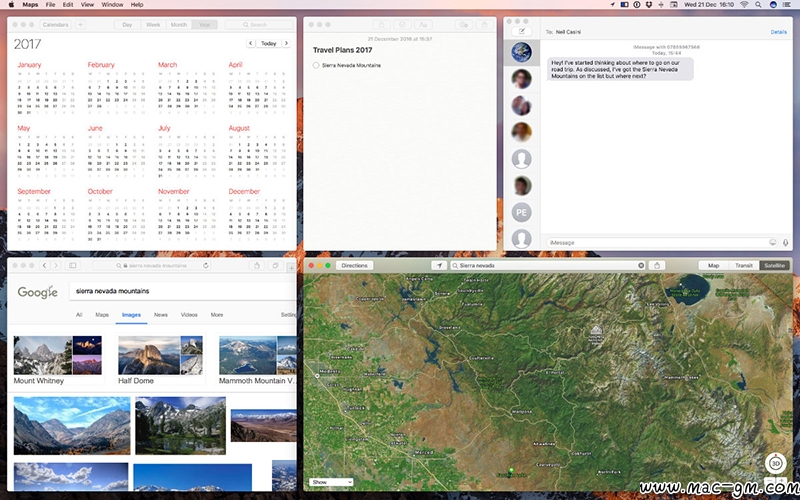This screenshot has width=800, height=500.
Task: Click the share icon in Notes toolbar
Action: pos(484,24)
